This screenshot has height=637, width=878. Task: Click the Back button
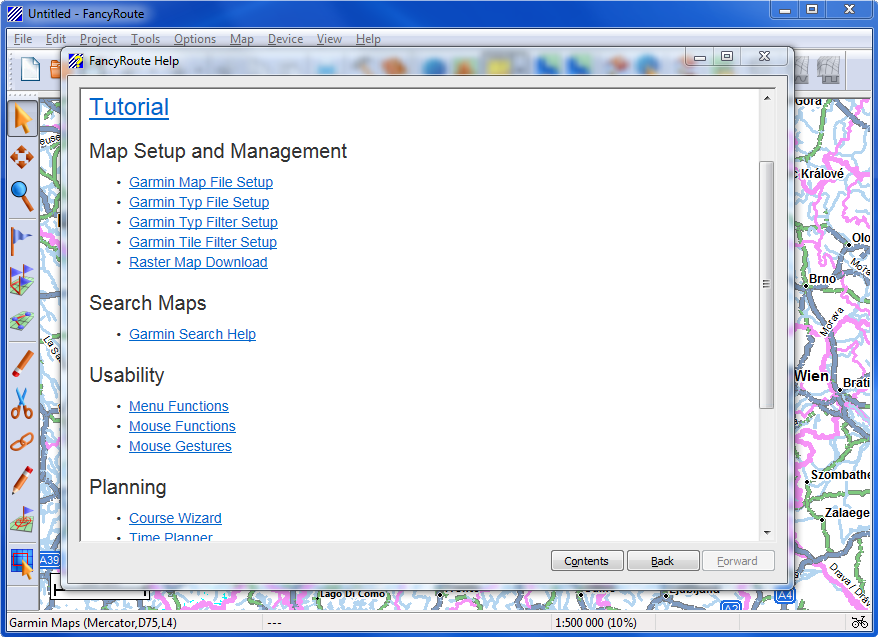pos(663,561)
